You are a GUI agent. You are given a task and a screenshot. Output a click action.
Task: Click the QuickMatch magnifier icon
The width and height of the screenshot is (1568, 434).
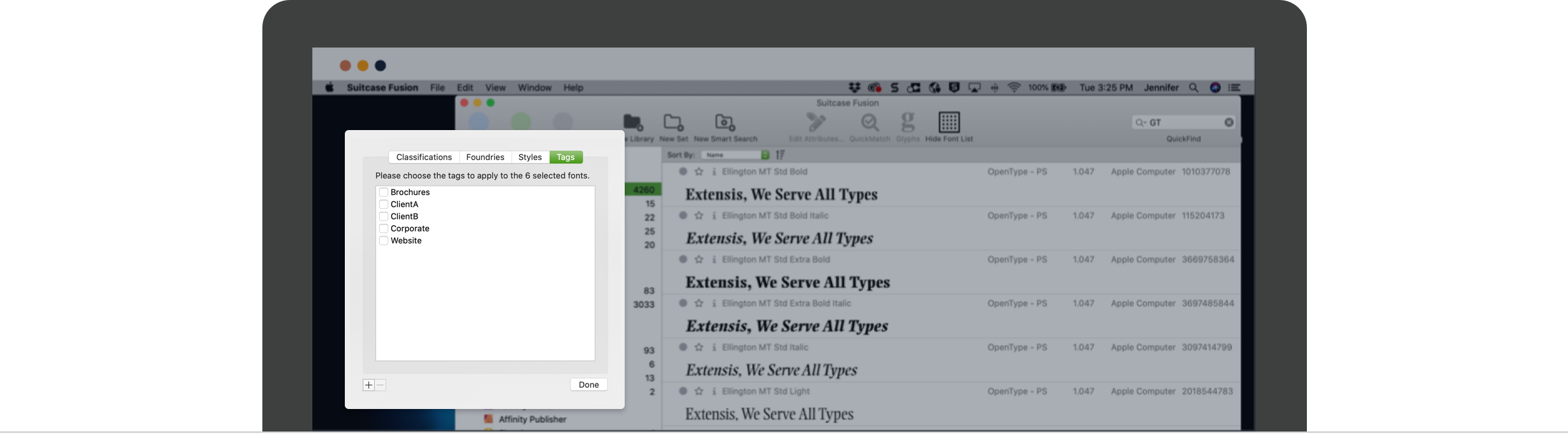pyautogui.click(x=869, y=123)
